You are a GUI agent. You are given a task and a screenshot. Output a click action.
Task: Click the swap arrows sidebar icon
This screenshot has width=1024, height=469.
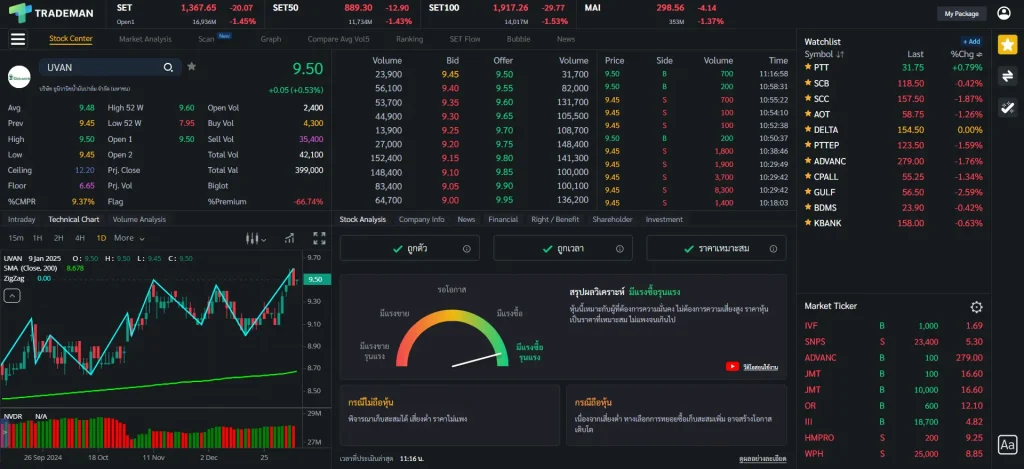1008,76
